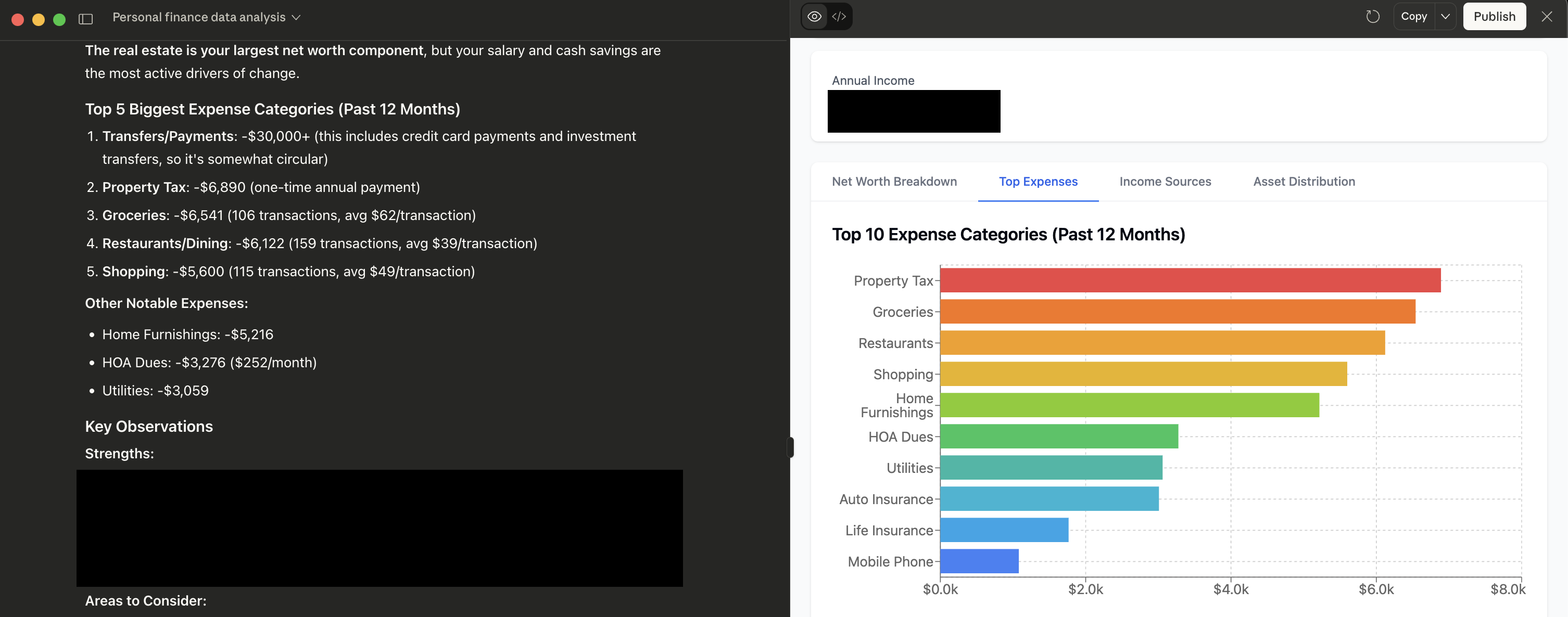
Task: Toggle the sidebar panel icon
Action: coord(86,18)
